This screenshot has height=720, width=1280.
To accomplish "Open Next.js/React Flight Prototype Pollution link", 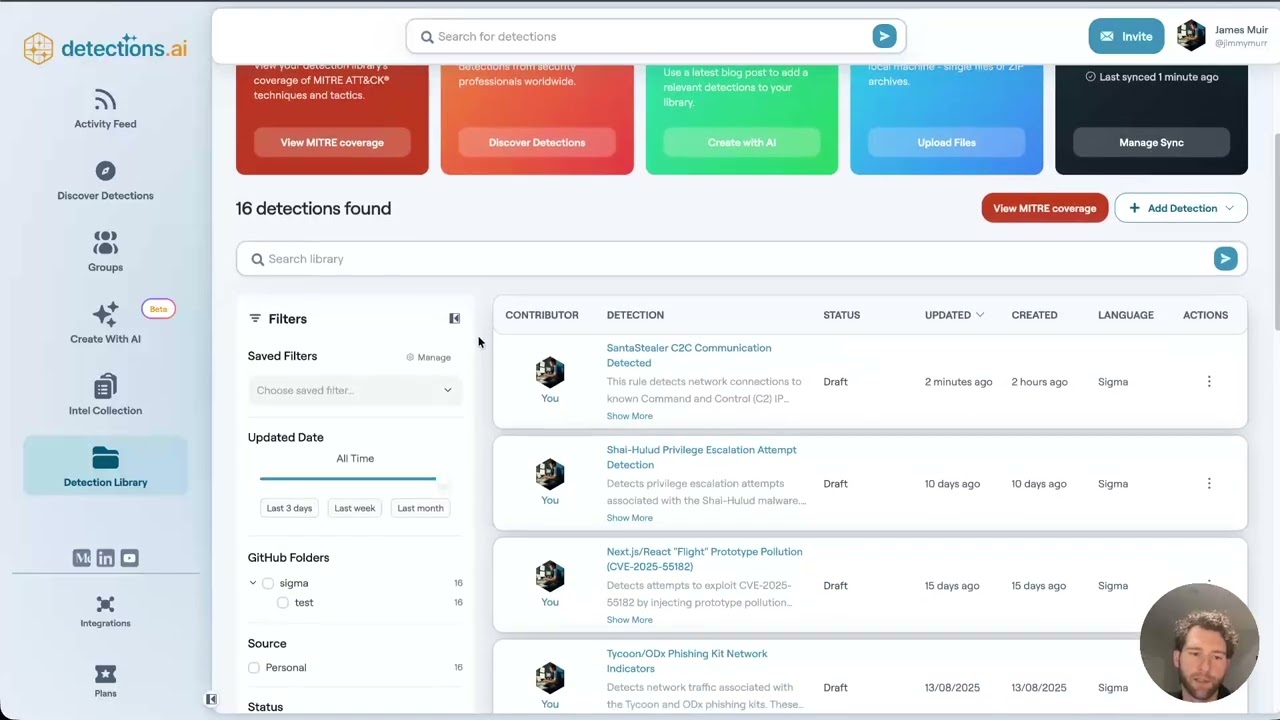I will 705,559.
